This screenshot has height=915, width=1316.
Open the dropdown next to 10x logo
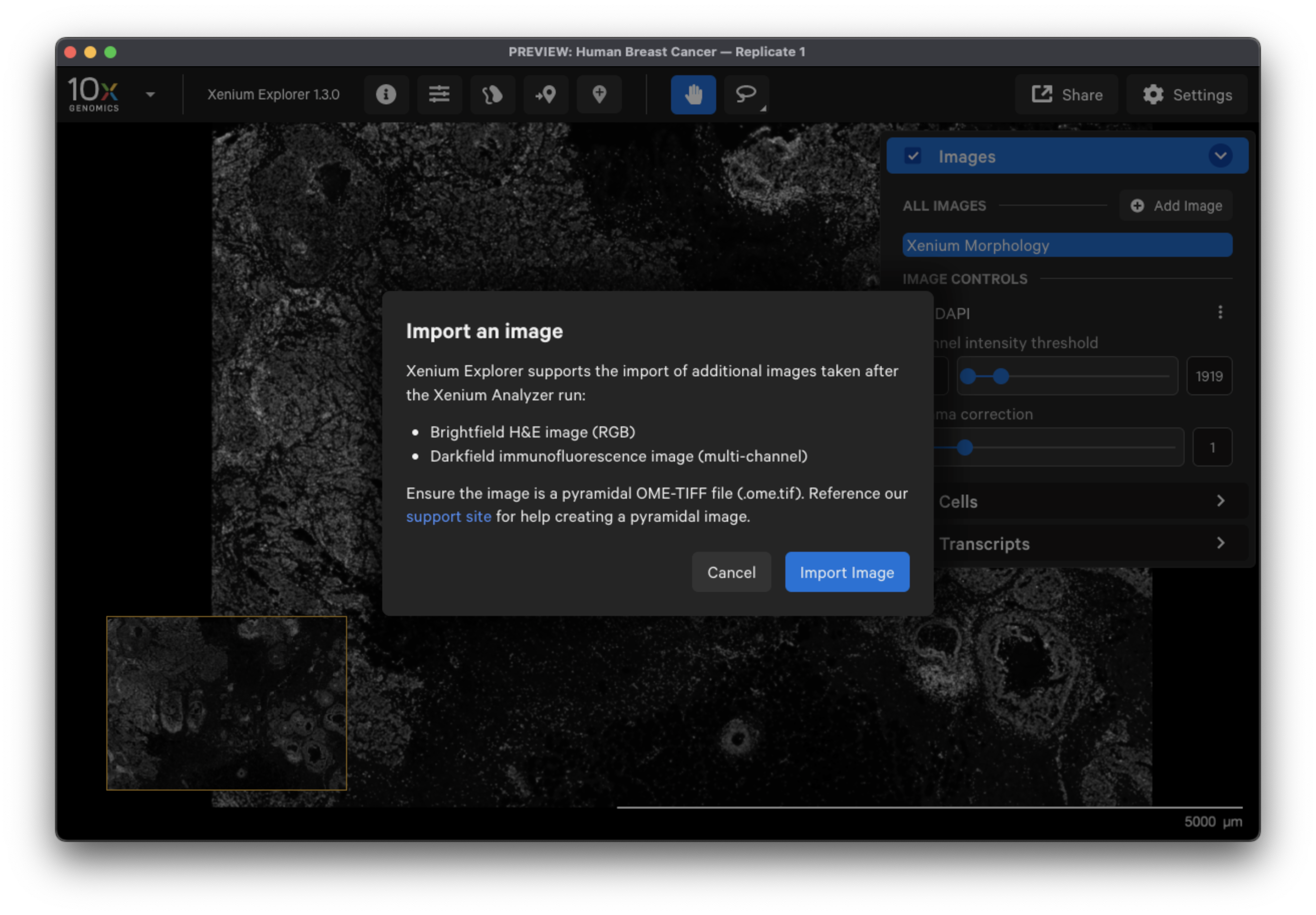(150, 95)
